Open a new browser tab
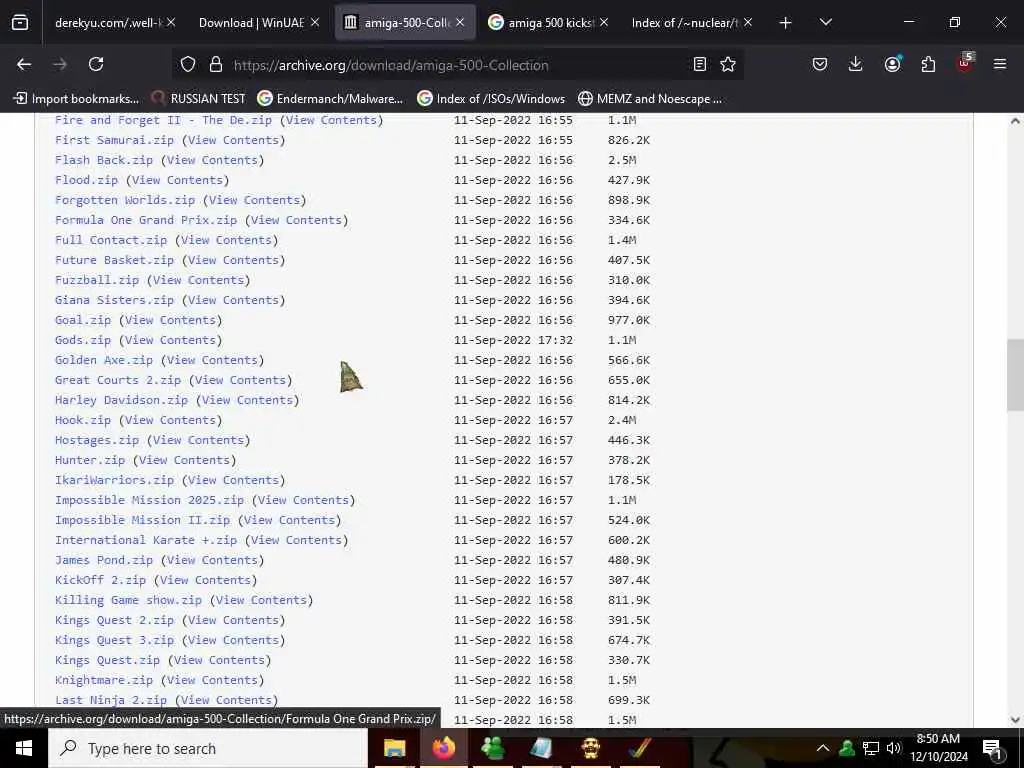 pos(786,23)
